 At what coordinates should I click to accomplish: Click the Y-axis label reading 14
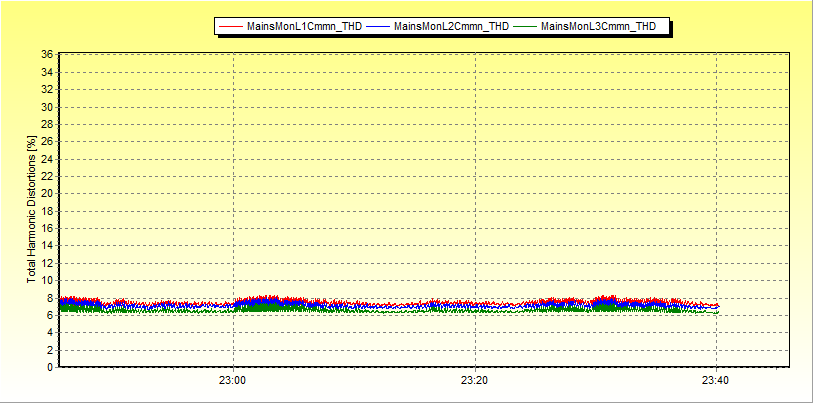47,246
